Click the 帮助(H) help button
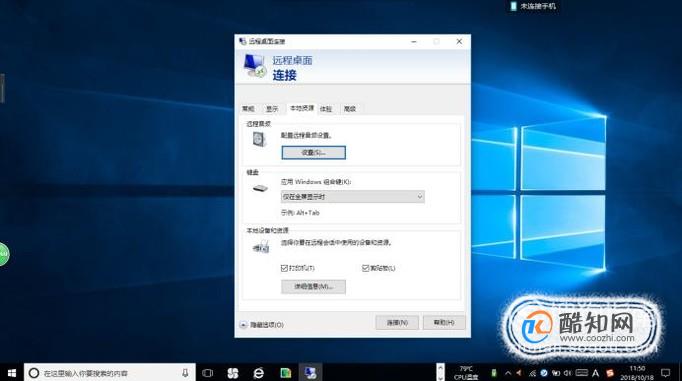Image resolution: width=682 pixels, height=381 pixels. point(444,323)
